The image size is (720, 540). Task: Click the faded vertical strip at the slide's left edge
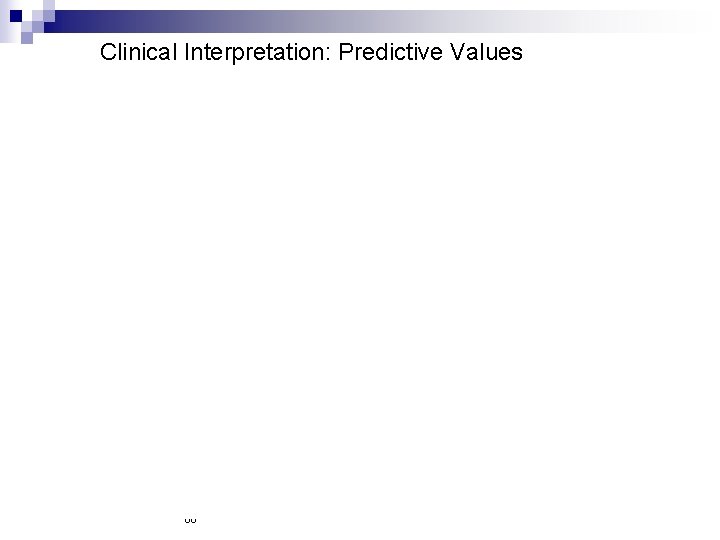point(5,21)
